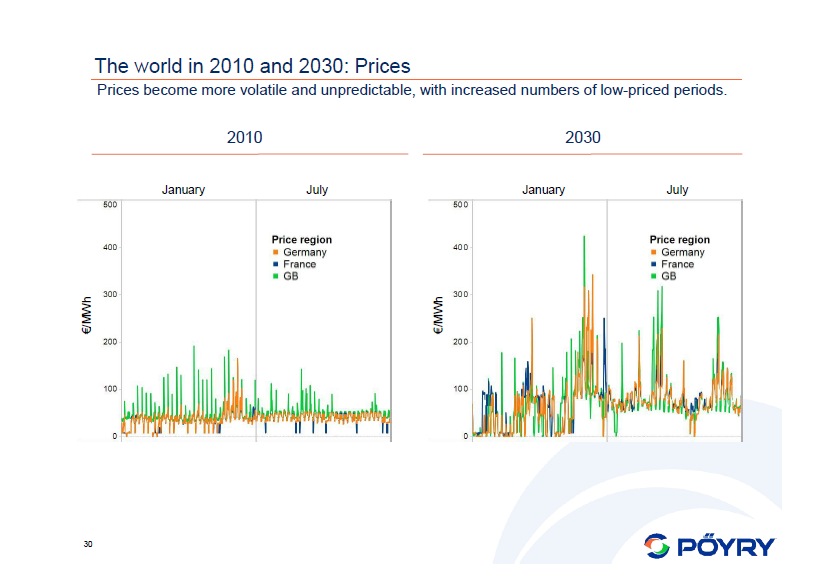Select the 'GB' legend label in the 2030 chart
Viewport: 832px width, 583px height.
pos(668,276)
